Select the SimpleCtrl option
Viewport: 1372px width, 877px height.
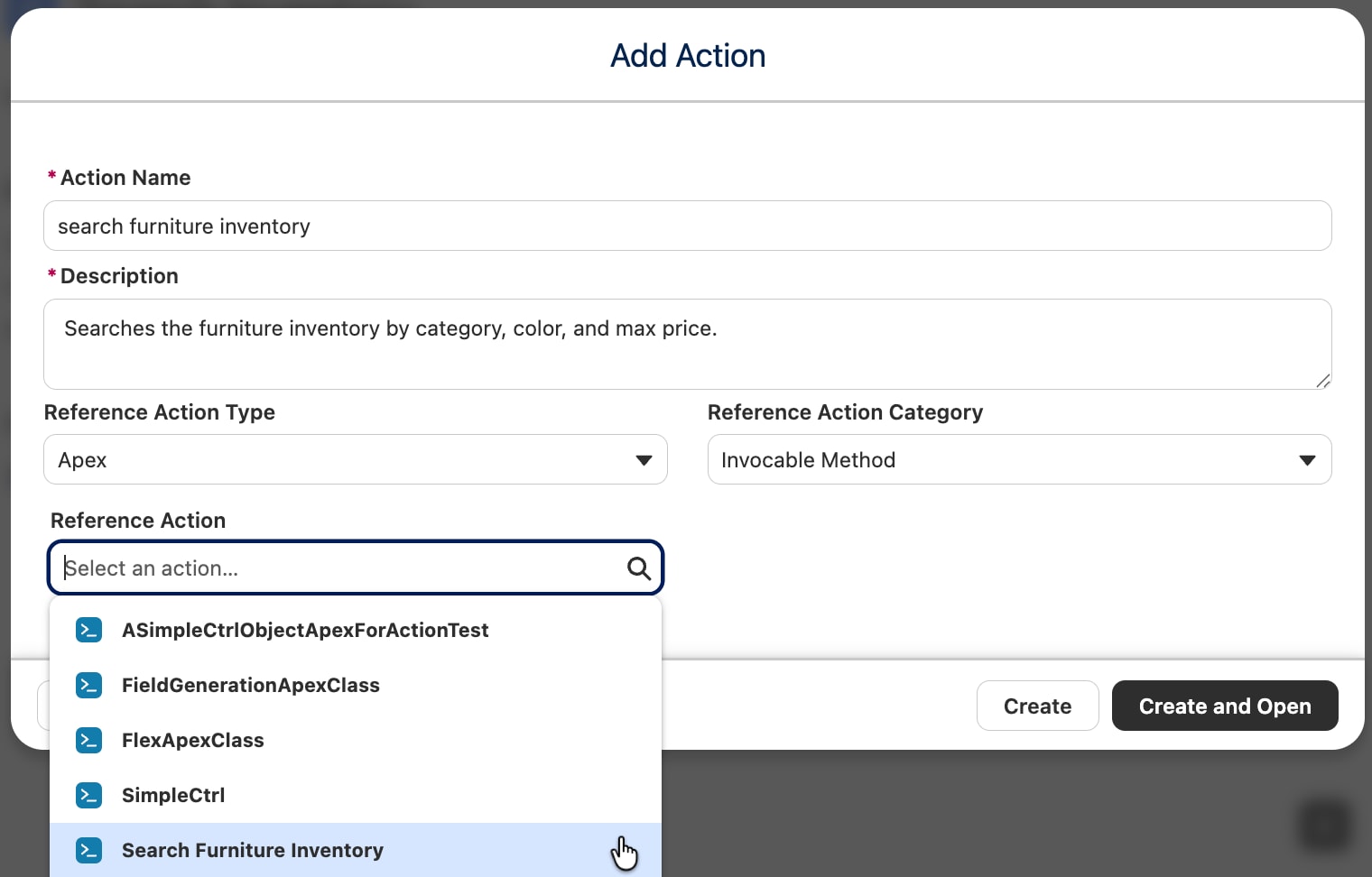tap(356, 795)
